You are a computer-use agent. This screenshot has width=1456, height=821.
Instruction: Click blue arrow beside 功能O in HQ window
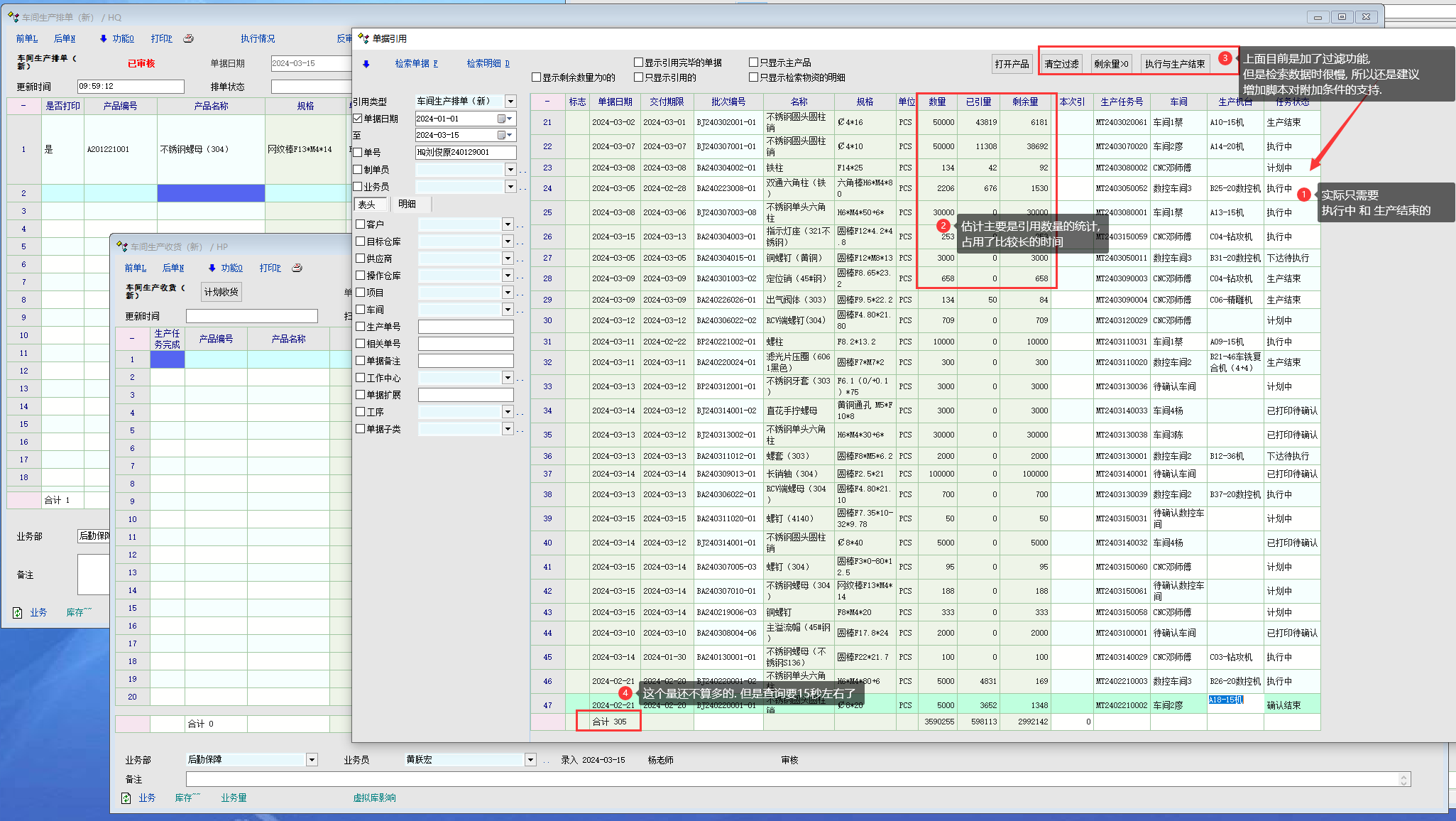[x=103, y=38]
